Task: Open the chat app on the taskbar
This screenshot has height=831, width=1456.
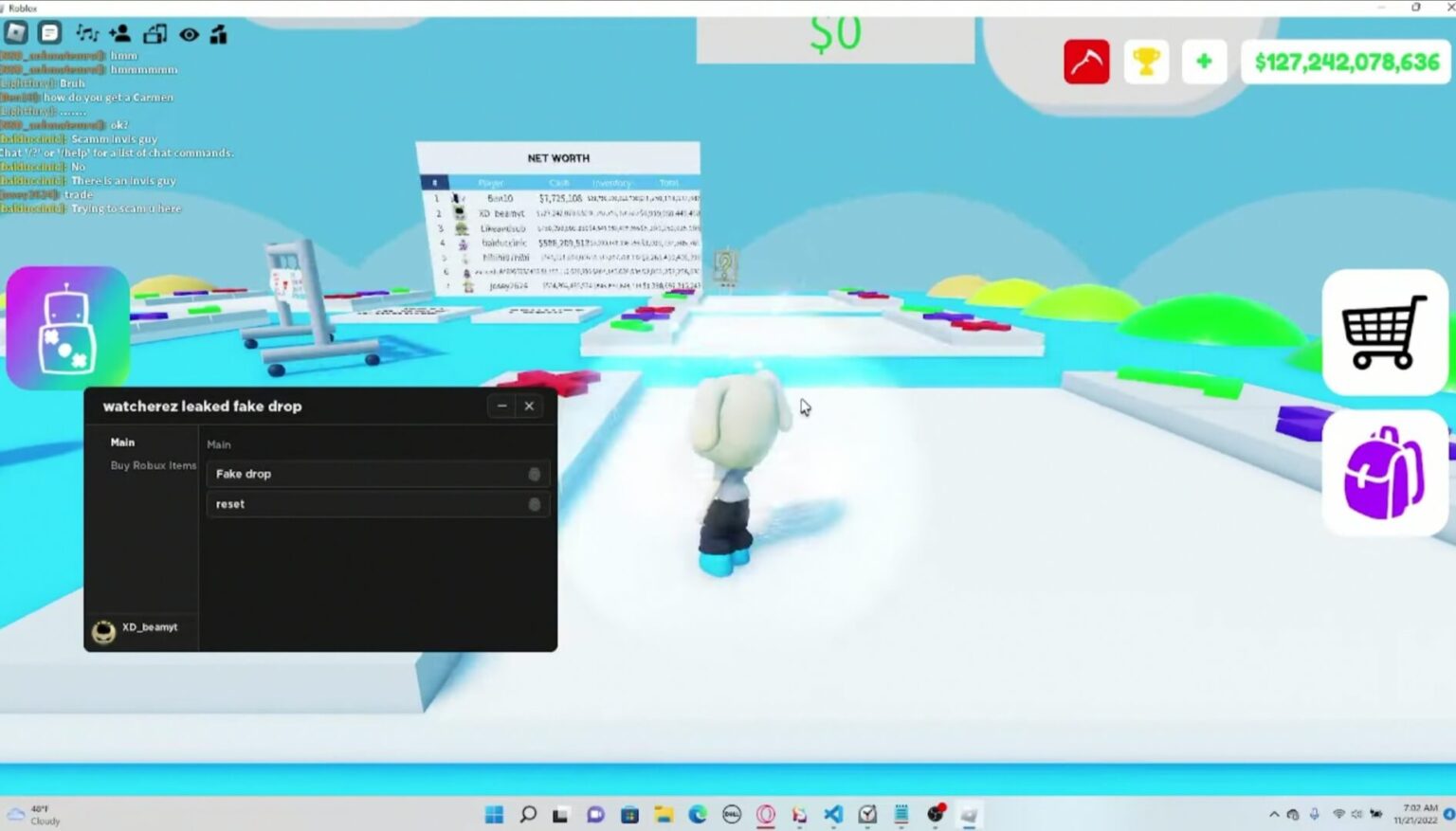Action: point(595,814)
